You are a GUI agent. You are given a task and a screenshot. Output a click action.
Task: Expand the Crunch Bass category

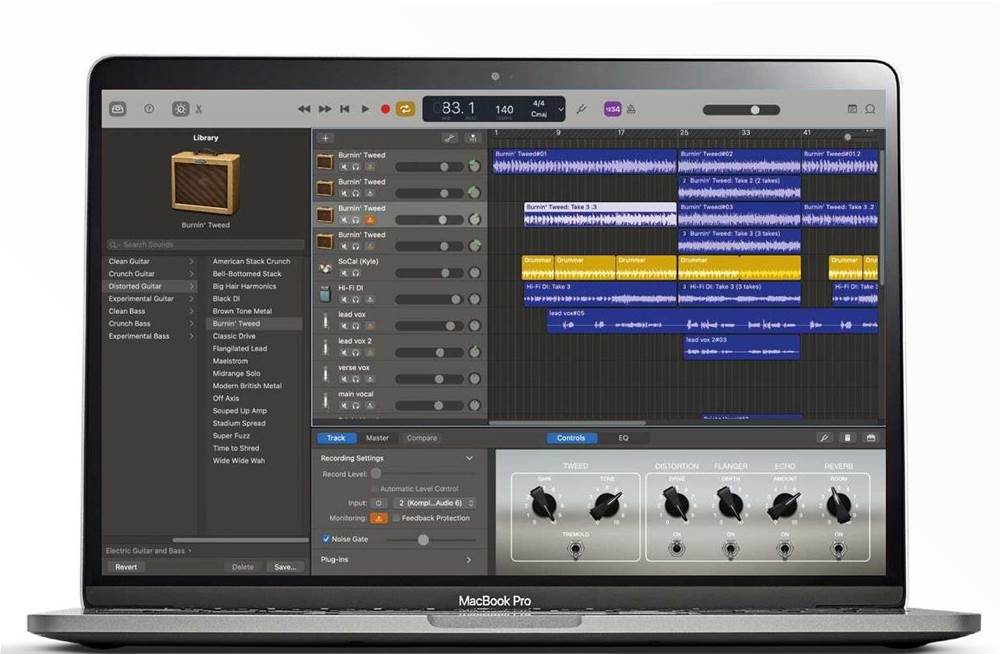point(191,323)
